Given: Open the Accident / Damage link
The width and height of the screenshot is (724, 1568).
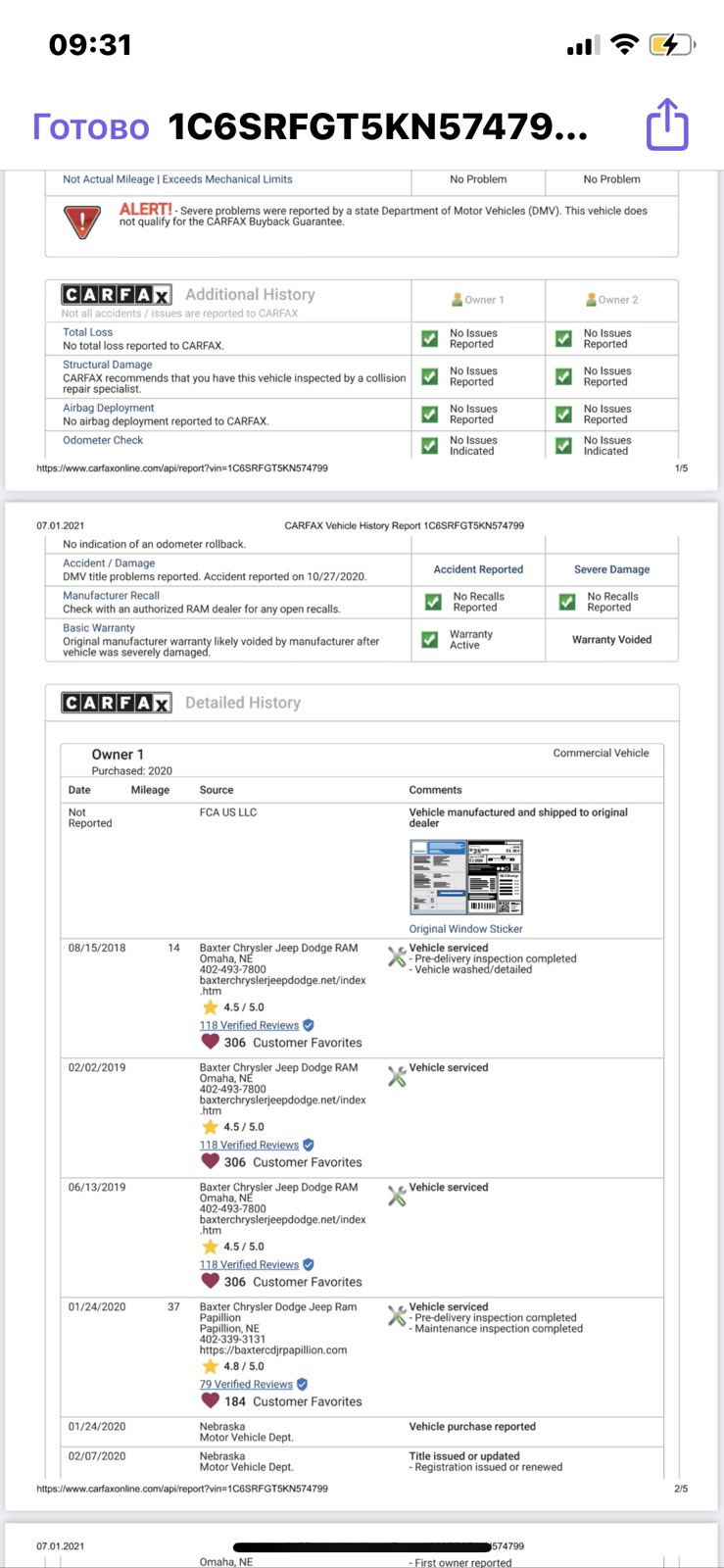Looking at the screenshot, I should (109, 563).
